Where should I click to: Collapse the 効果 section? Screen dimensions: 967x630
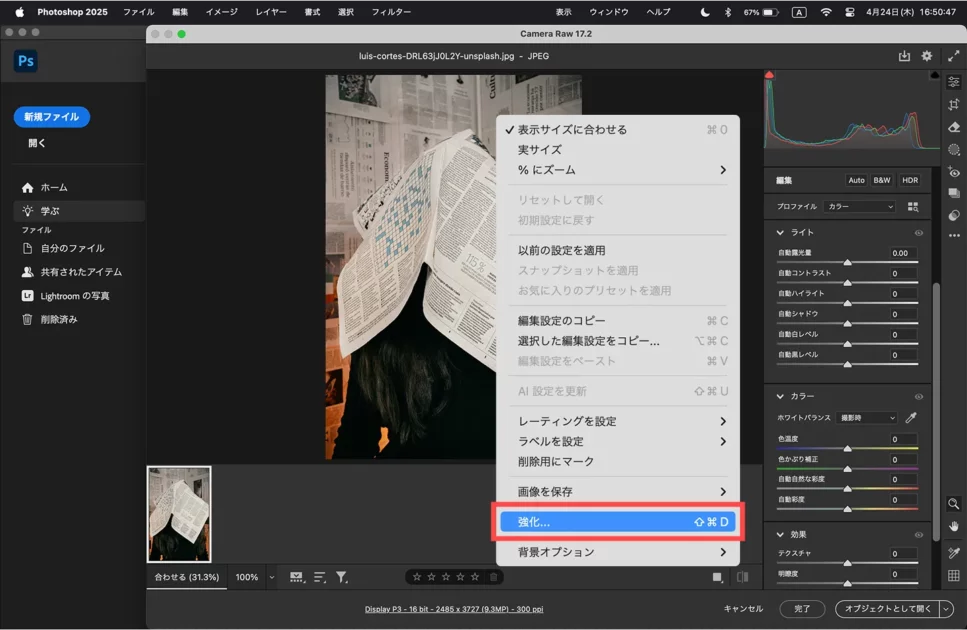[x=781, y=534]
